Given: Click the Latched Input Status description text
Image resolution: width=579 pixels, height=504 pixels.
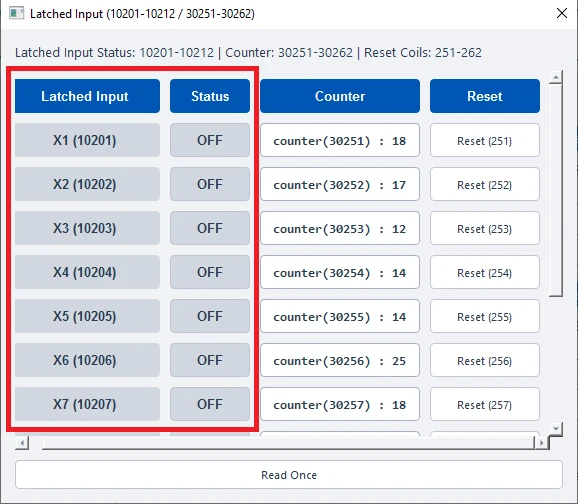Looking at the screenshot, I should point(248,52).
